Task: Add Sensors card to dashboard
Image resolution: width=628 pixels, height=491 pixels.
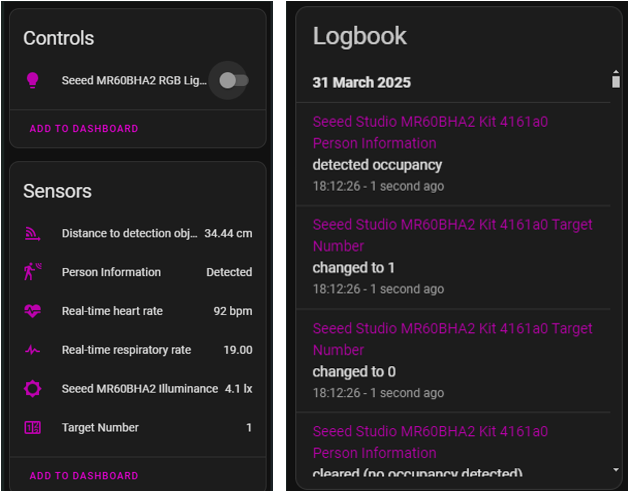Action: pyautogui.click(x=84, y=476)
